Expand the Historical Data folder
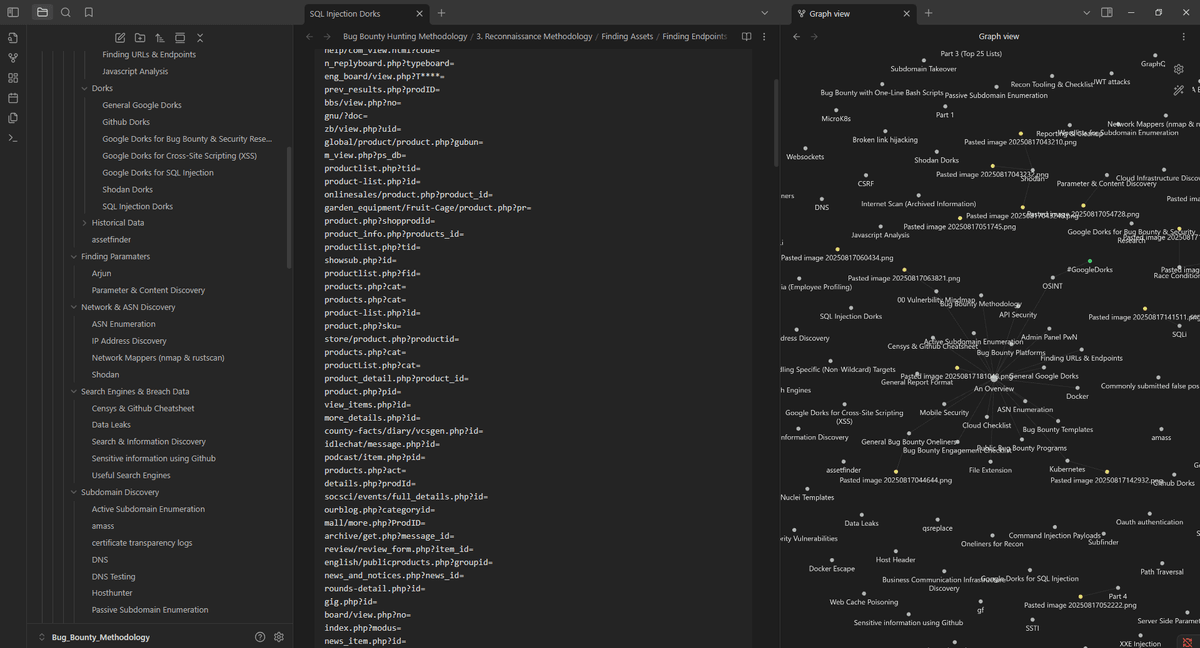This screenshot has height=648, width=1200. click(x=85, y=223)
